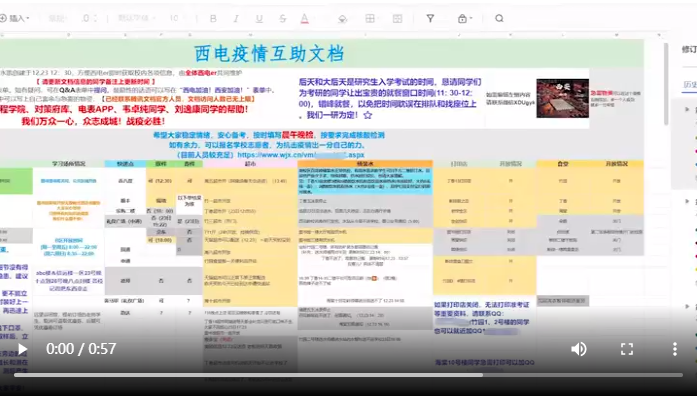Image resolution: width=697 pixels, height=396 pixels.
Task: Switch to the 历史 tab in the side panel
Action: (x=690, y=84)
